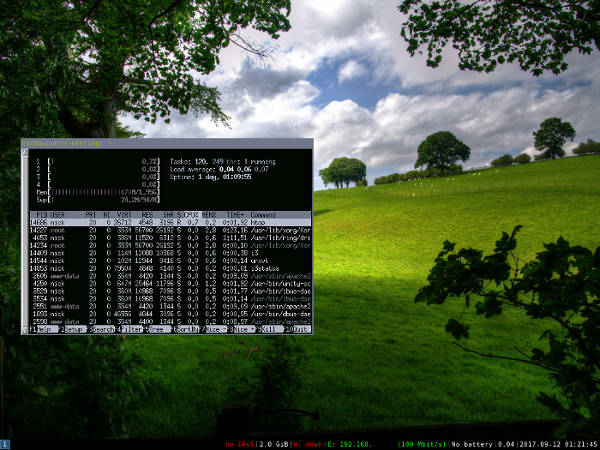Click the Uptime text
600x450 pixels.
211,177
